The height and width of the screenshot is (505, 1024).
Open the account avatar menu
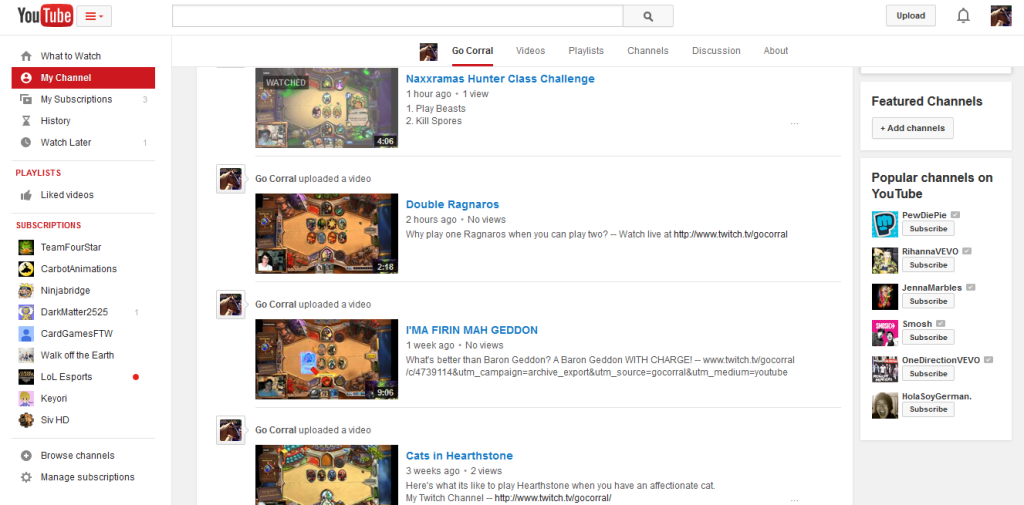1000,16
